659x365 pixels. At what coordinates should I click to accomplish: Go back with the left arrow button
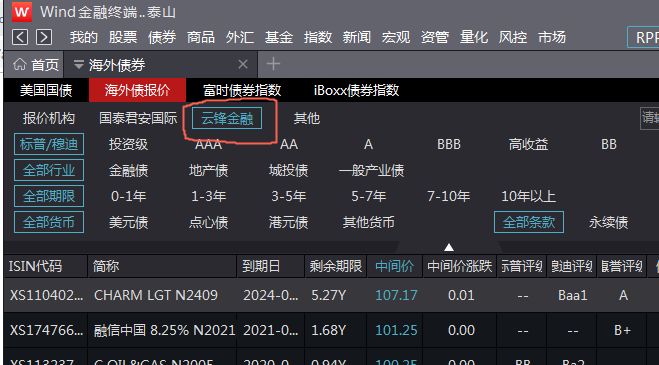tap(20, 37)
